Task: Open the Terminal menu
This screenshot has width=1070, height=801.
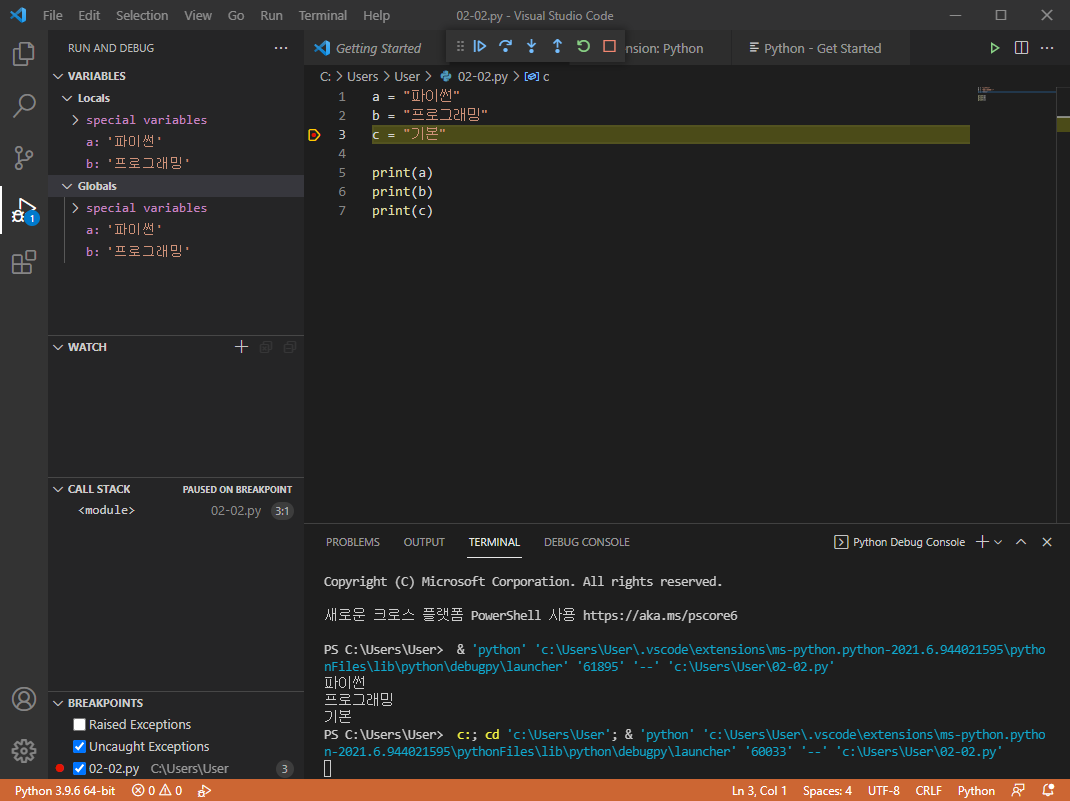Action: point(323,15)
